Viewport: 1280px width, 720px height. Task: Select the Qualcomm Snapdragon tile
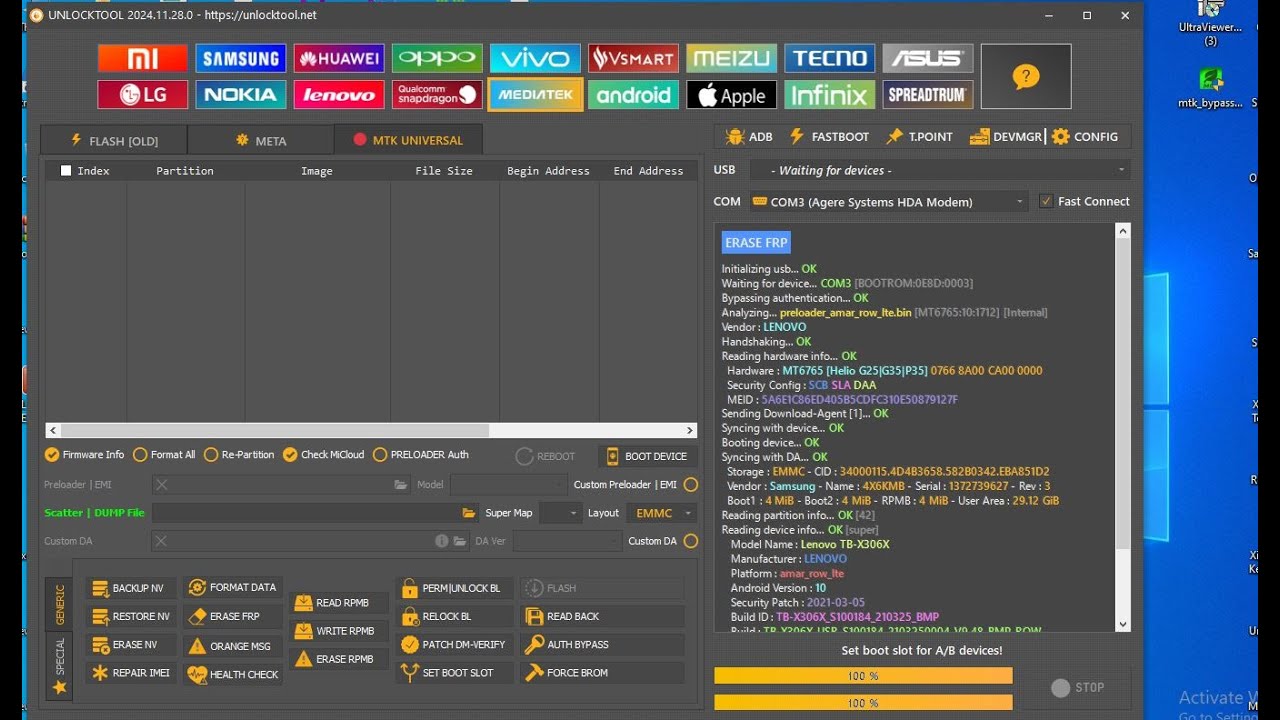coord(437,95)
